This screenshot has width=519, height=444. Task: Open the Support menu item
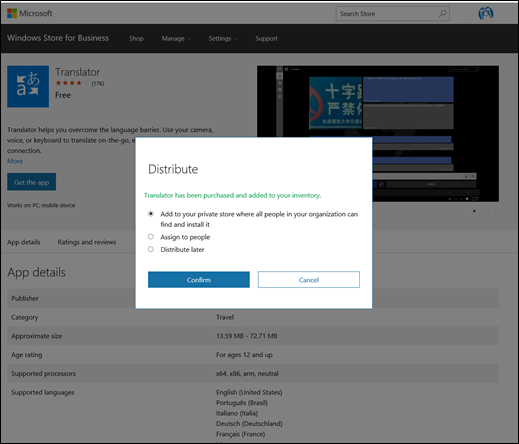(266, 38)
